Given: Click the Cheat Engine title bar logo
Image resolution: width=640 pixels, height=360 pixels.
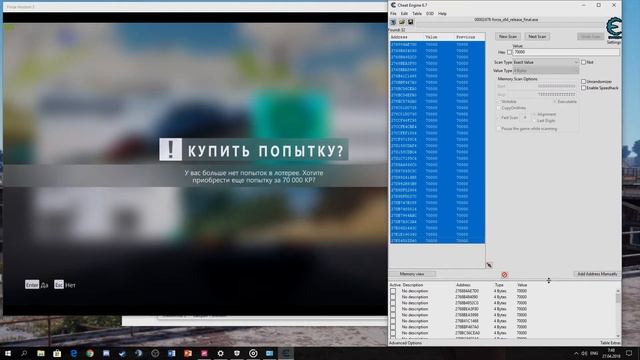Looking at the screenshot, I should tap(393, 5).
